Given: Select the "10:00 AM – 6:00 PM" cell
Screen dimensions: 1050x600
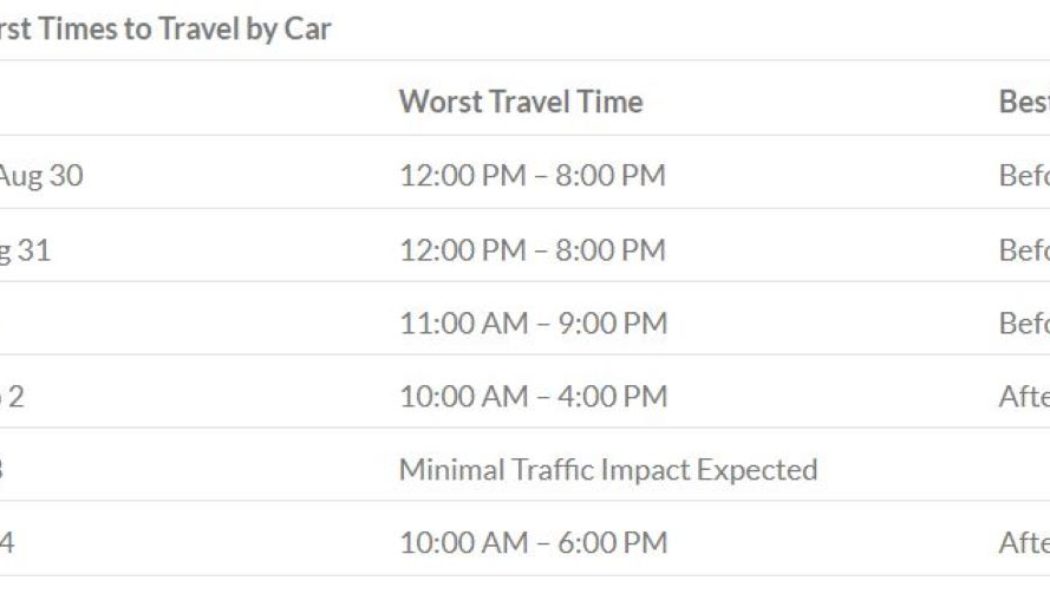Looking at the screenshot, I should click(533, 542).
